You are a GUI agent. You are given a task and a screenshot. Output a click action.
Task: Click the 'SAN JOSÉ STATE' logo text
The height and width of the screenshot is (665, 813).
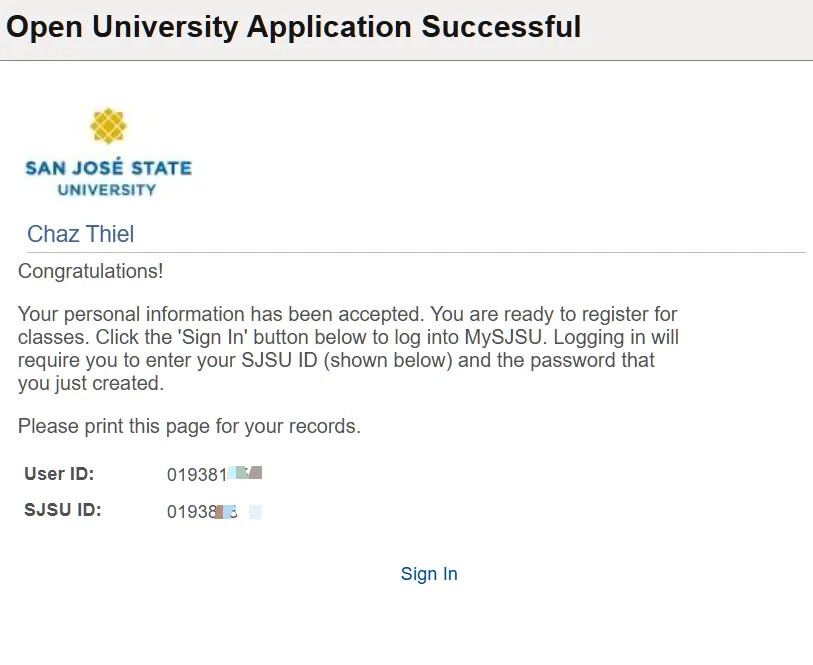coord(108,168)
